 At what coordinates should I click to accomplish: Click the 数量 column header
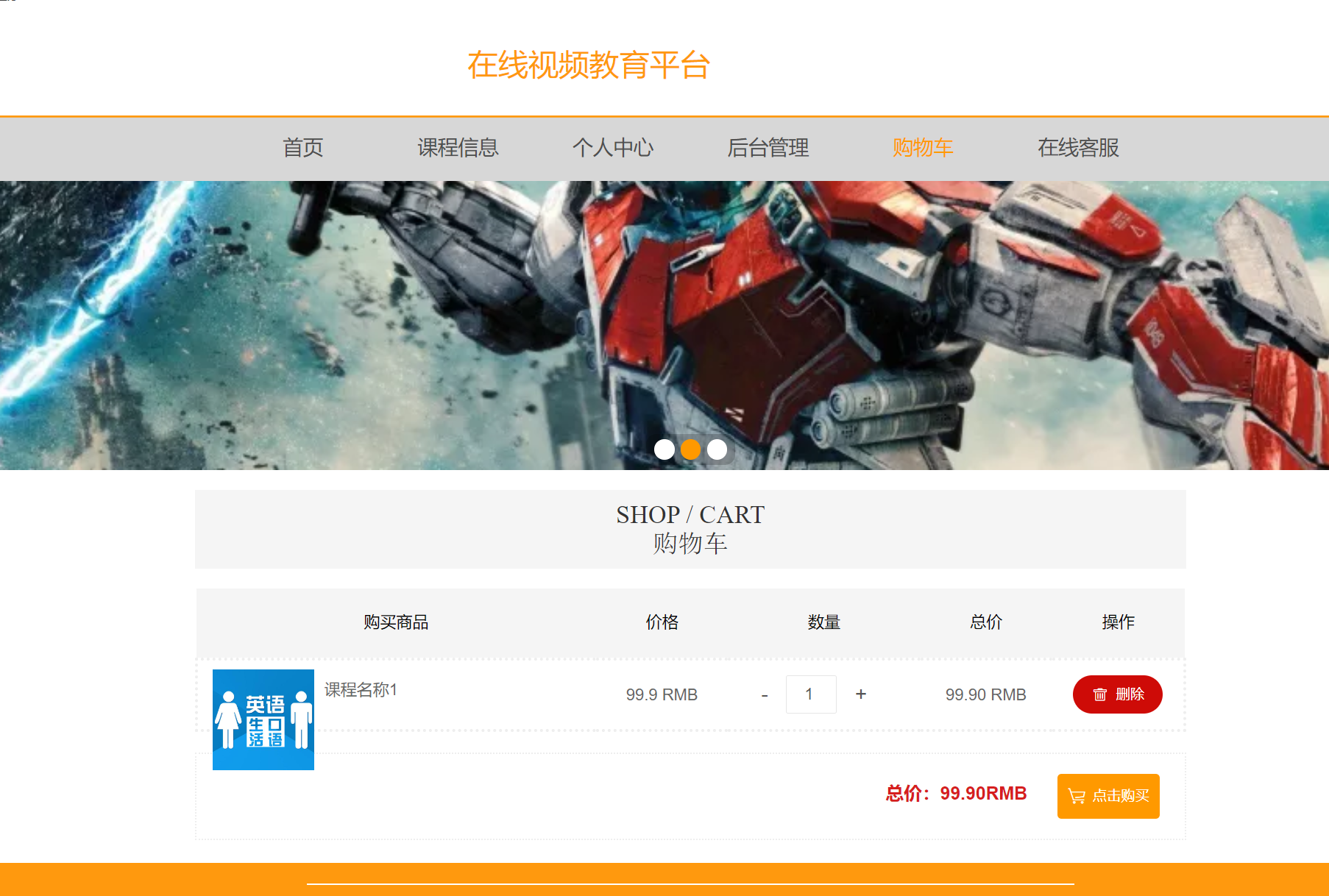(x=823, y=622)
